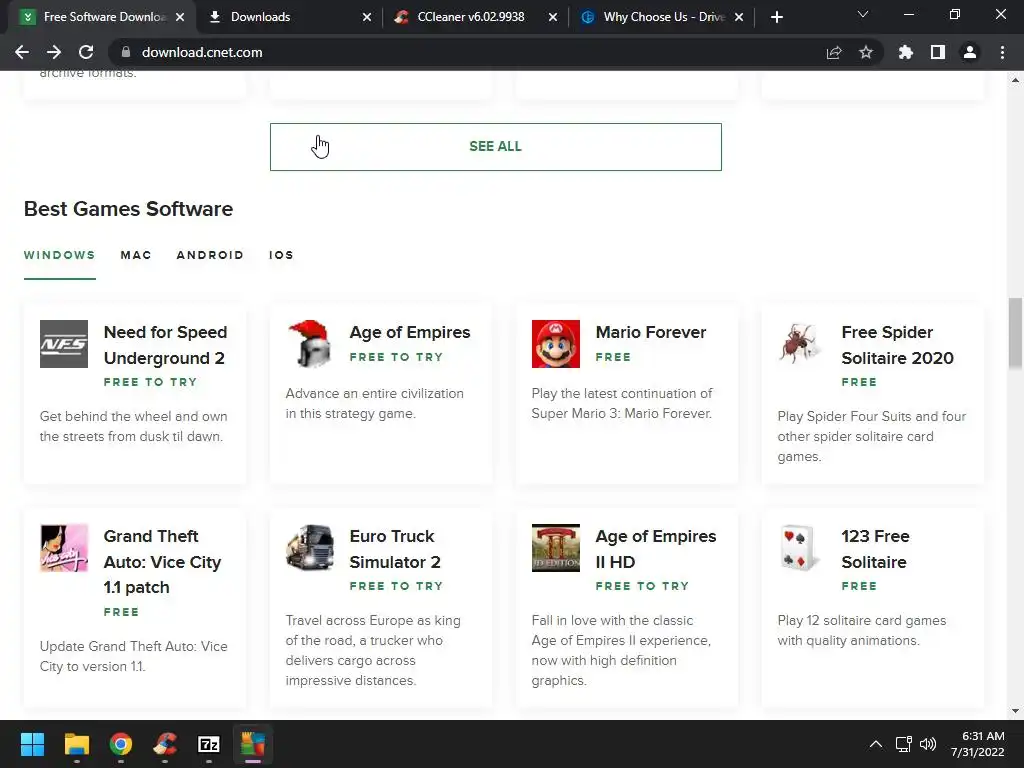Reload the current page
Screen dimensions: 1024x768
coord(86,52)
